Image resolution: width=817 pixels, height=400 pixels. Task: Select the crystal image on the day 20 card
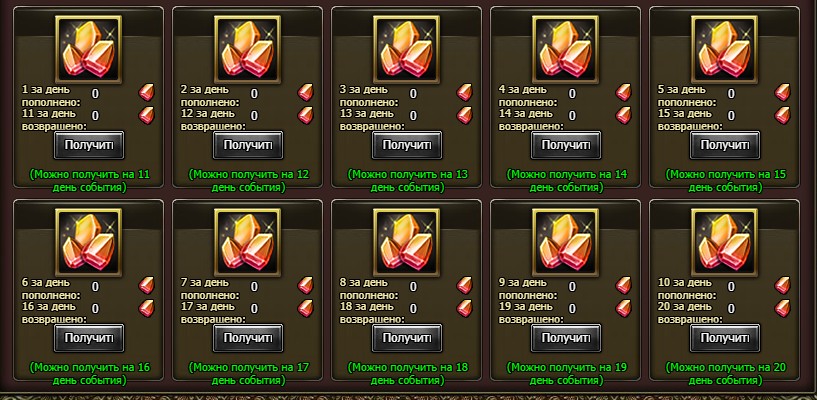pos(725,242)
